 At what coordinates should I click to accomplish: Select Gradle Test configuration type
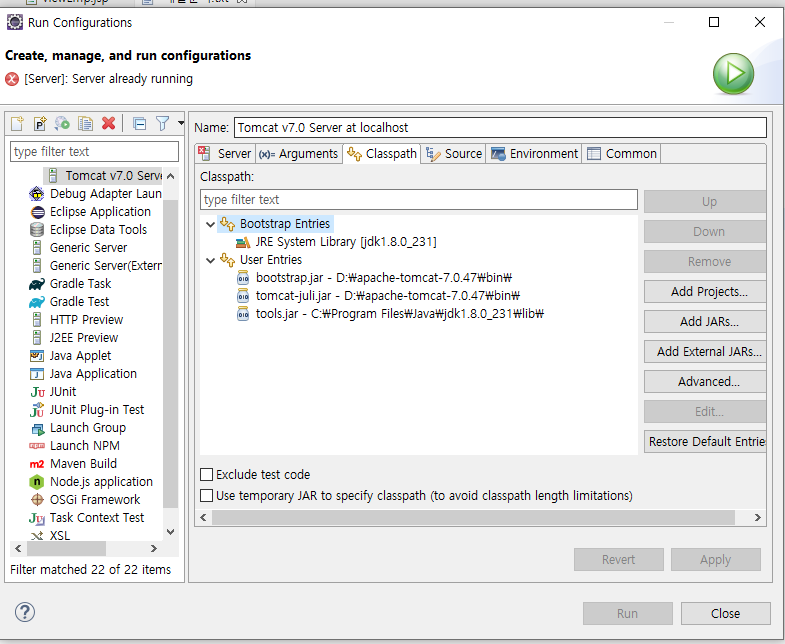coord(69,302)
